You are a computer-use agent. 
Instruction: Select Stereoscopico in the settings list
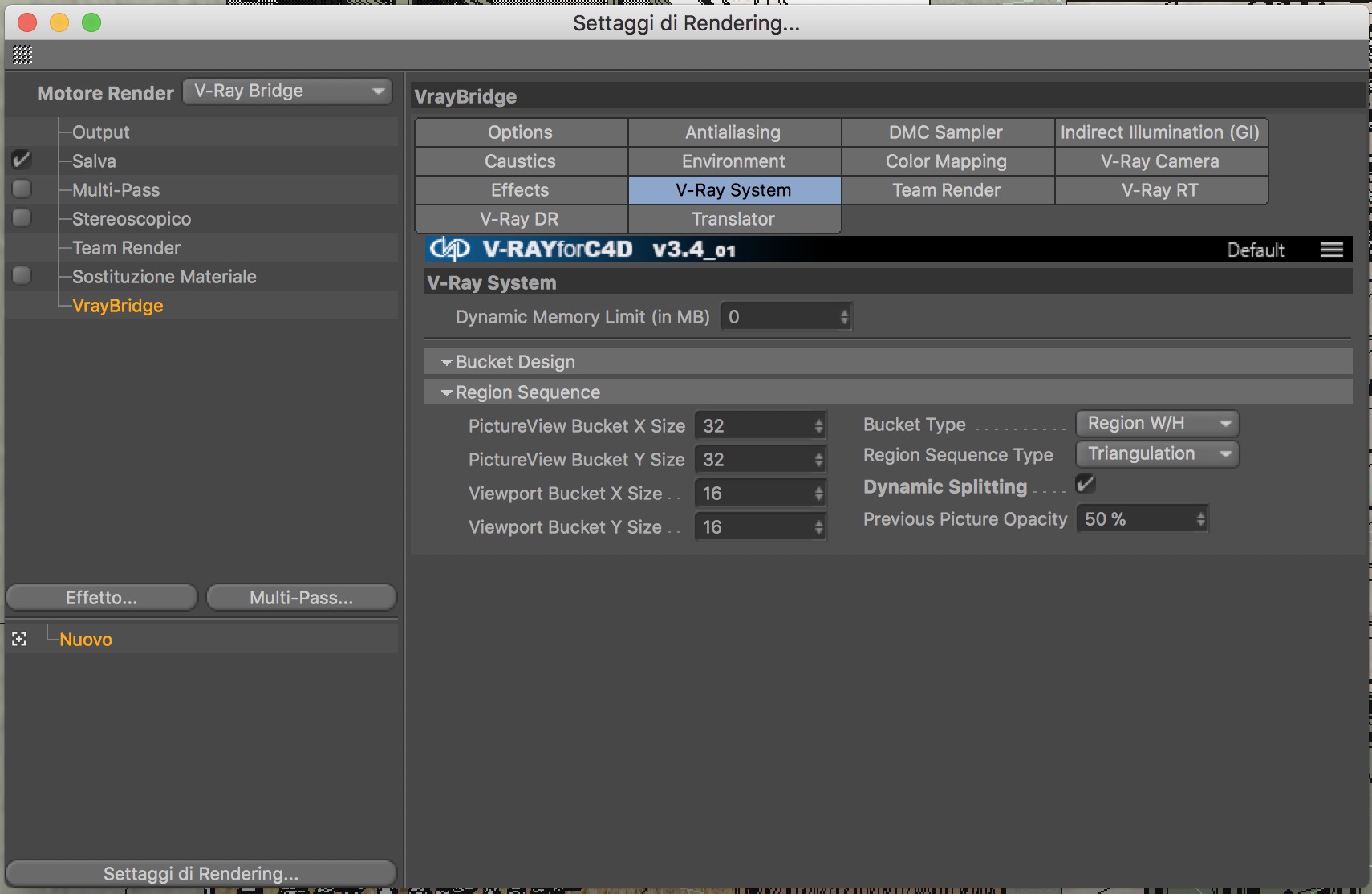(x=132, y=218)
